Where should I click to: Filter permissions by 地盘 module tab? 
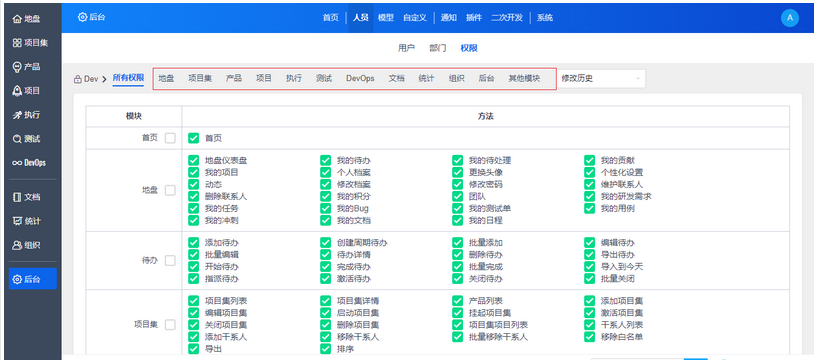167,79
